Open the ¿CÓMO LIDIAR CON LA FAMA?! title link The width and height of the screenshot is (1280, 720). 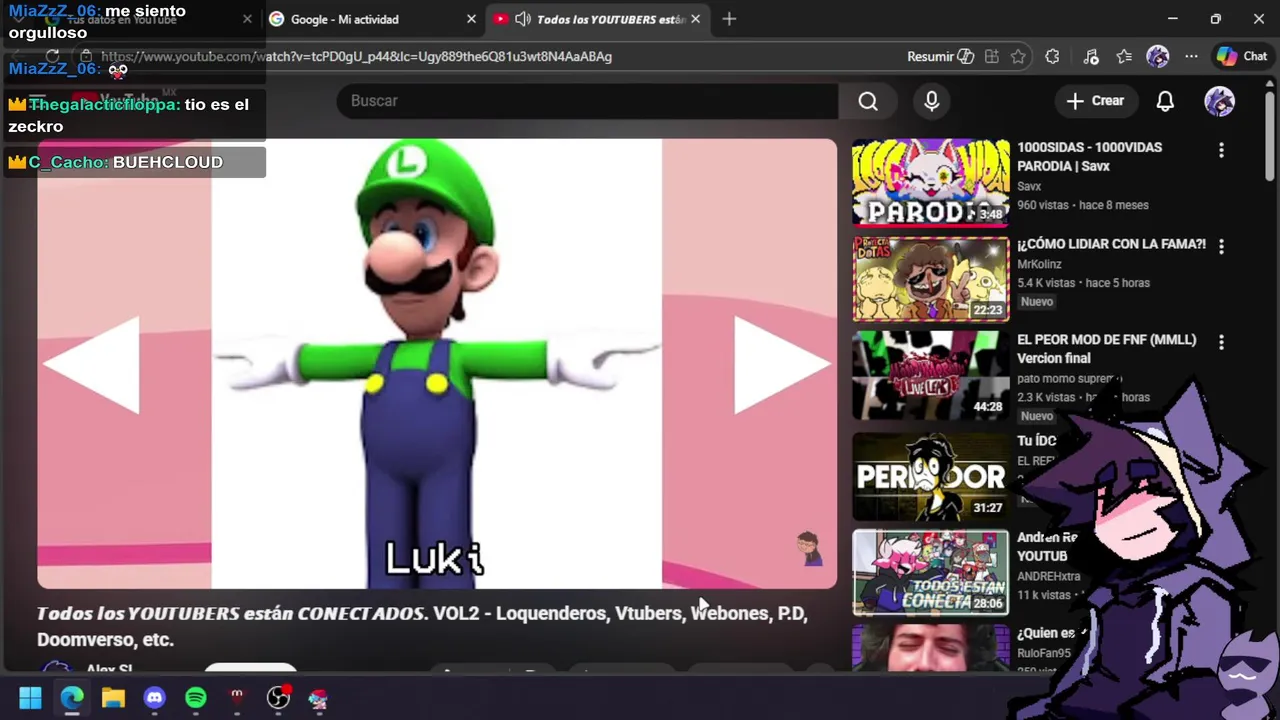click(1111, 244)
